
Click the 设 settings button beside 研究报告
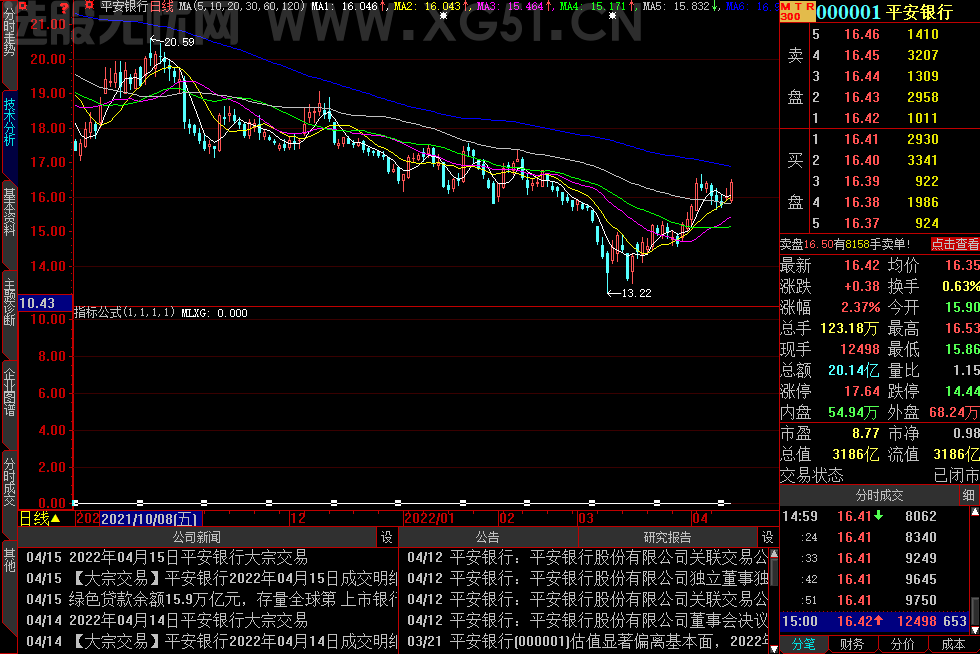click(768, 537)
